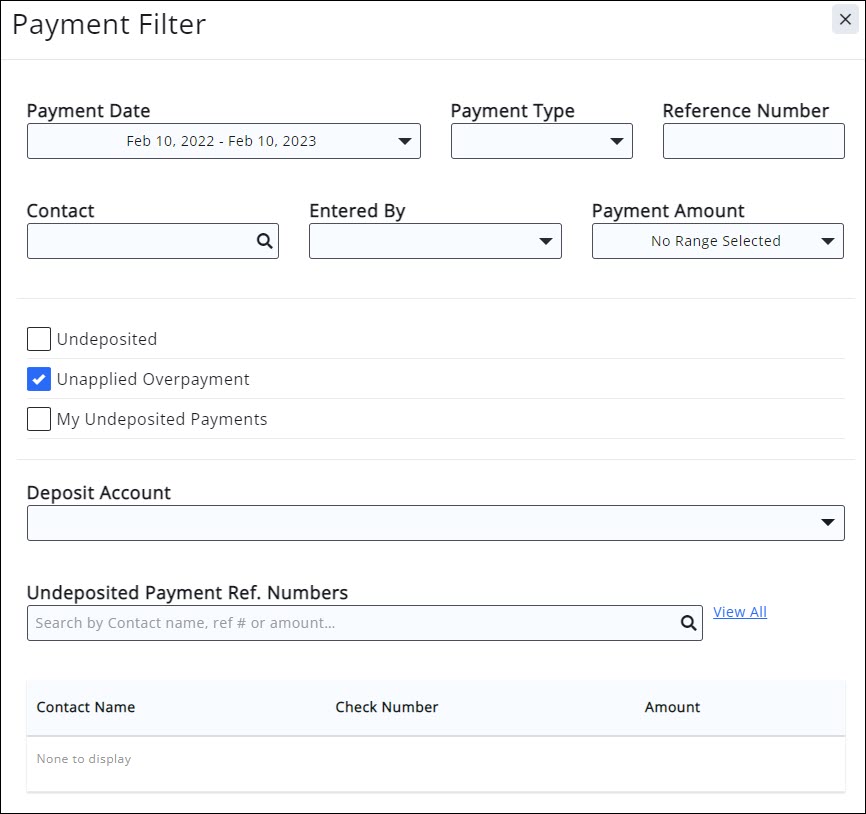Click the Payment Type dropdown arrow
The image size is (866, 814).
click(618, 140)
